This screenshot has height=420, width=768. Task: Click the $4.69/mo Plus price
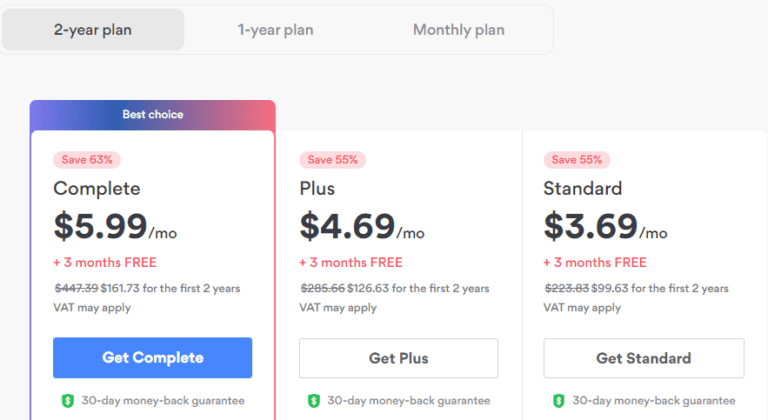click(361, 227)
